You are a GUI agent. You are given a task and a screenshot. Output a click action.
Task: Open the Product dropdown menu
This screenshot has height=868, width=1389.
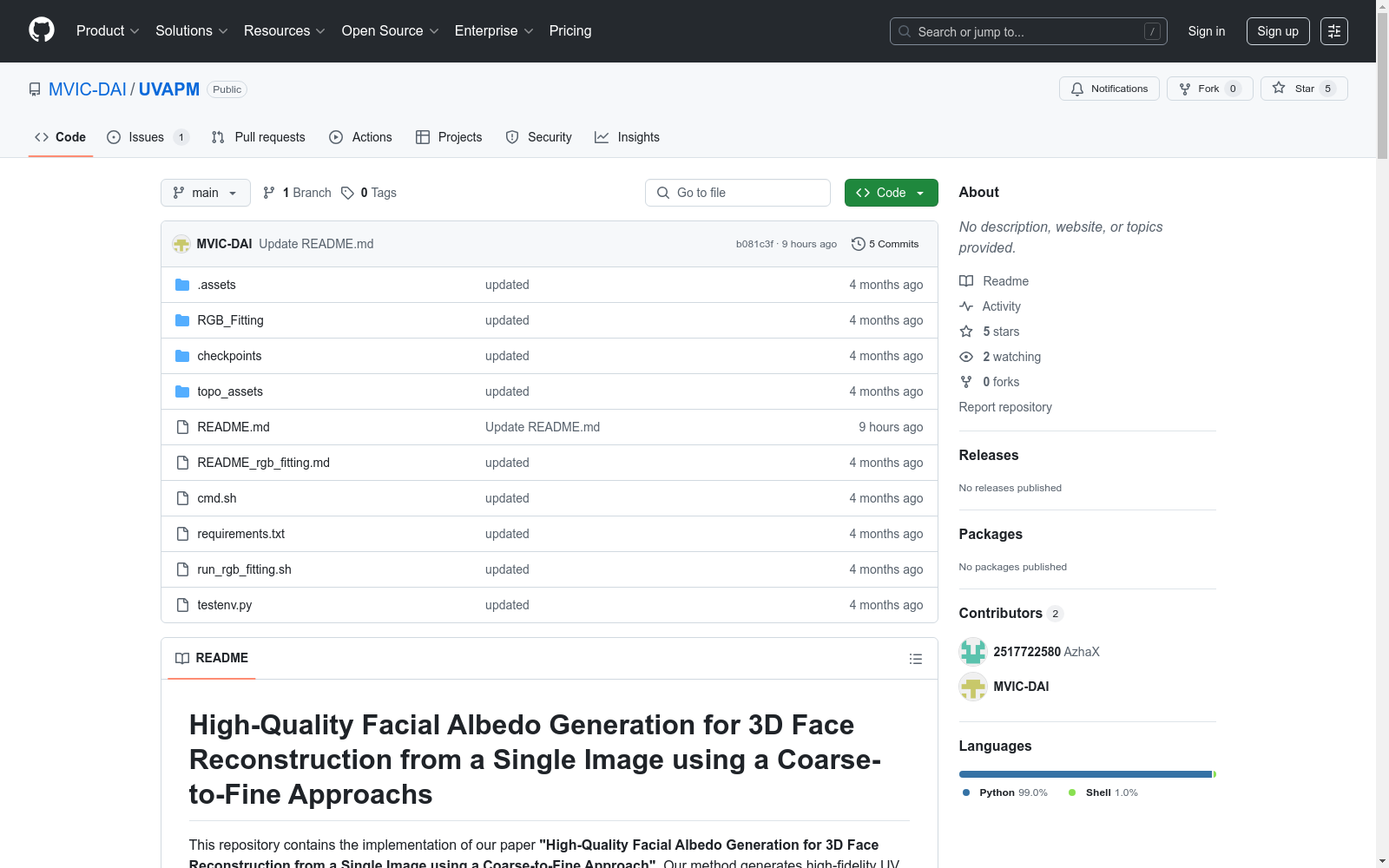click(108, 31)
